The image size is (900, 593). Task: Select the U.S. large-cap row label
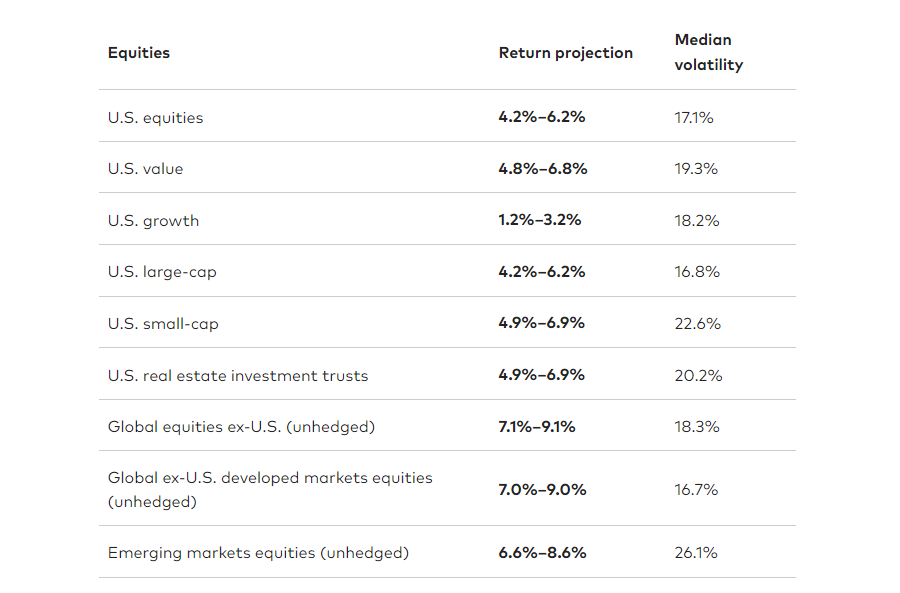pyautogui.click(x=162, y=272)
